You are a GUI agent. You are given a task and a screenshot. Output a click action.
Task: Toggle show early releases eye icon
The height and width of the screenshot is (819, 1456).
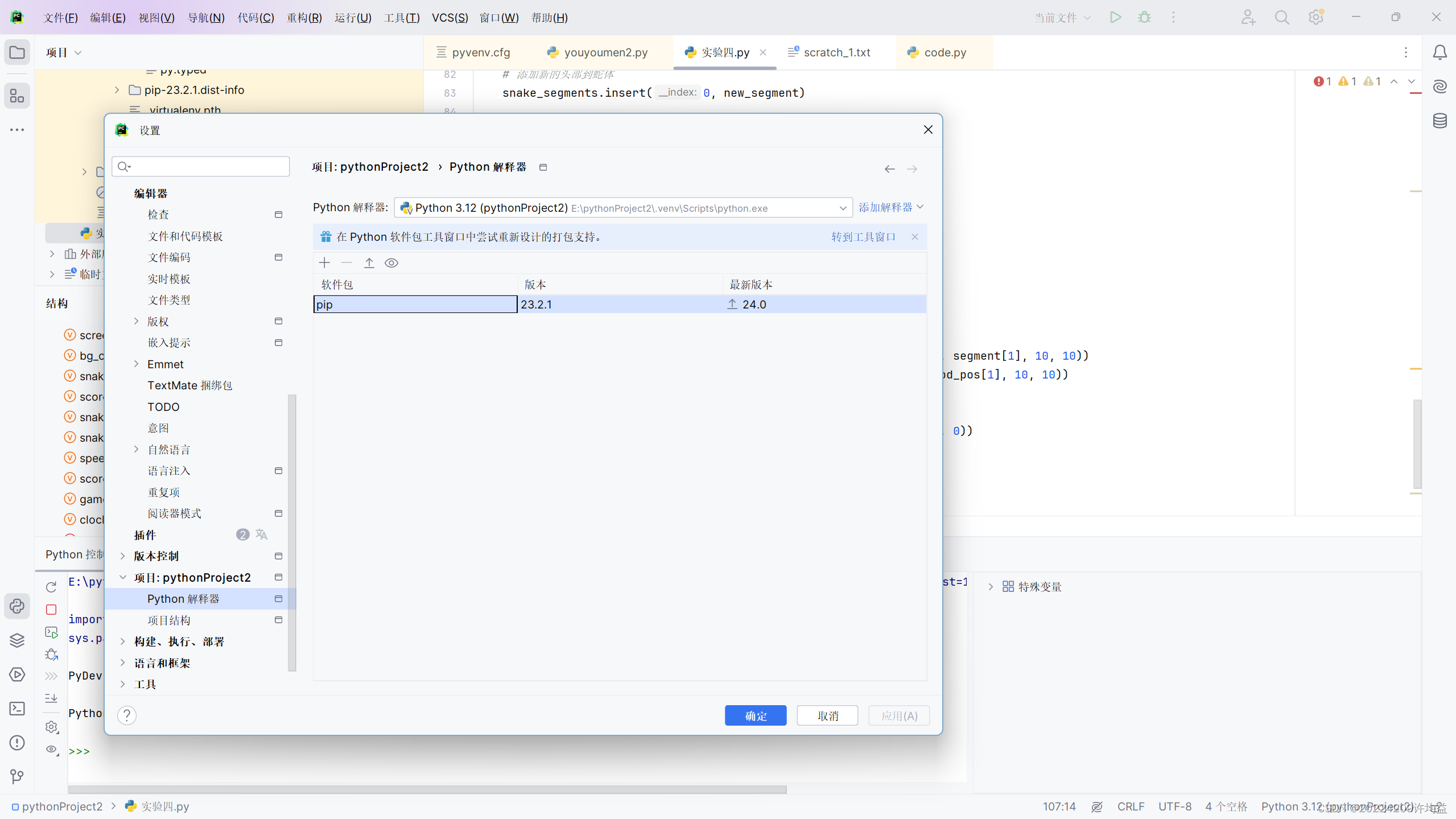point(391,262)
